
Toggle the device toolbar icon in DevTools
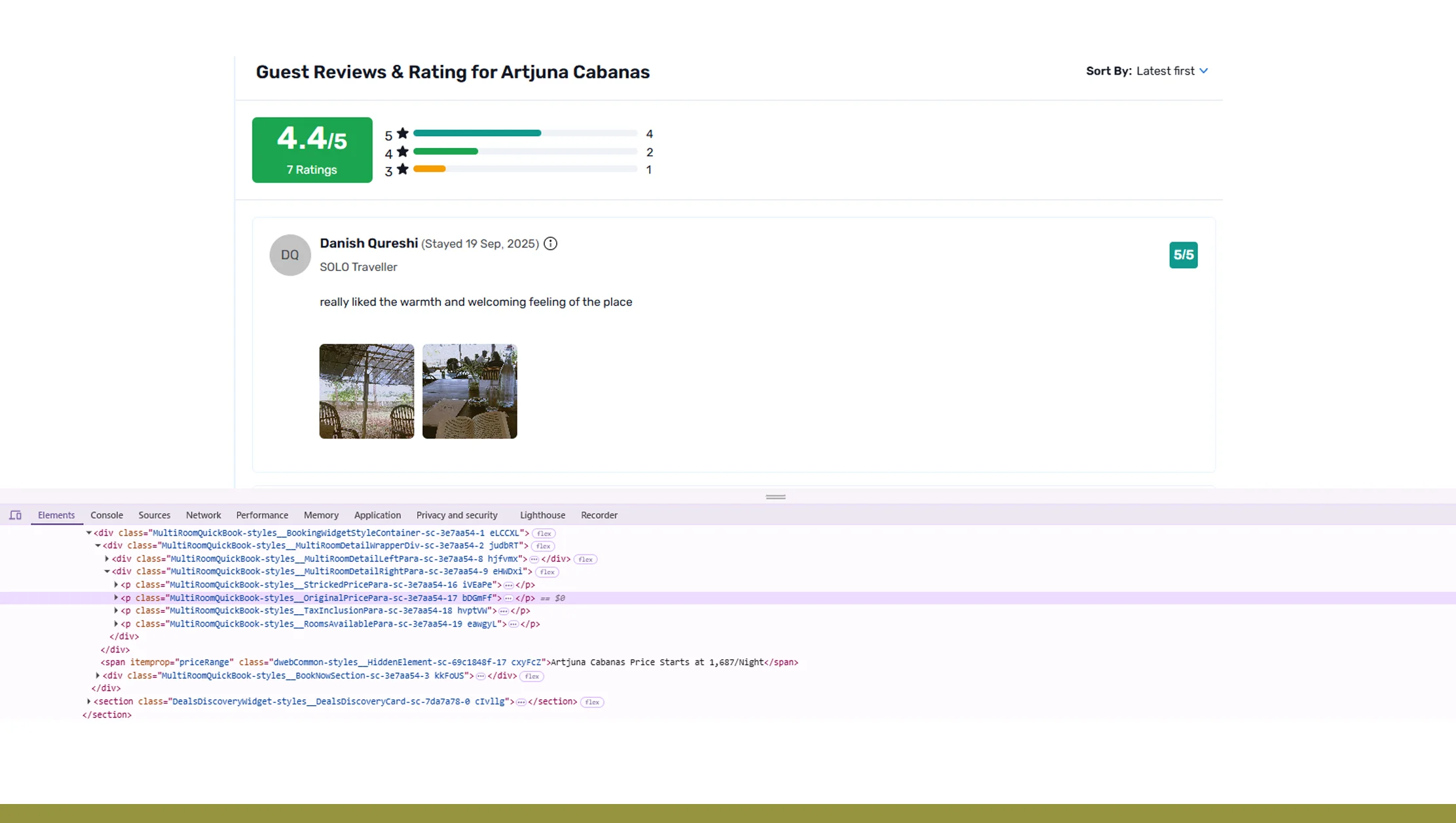pyautogui.click(x=16, y=515)
